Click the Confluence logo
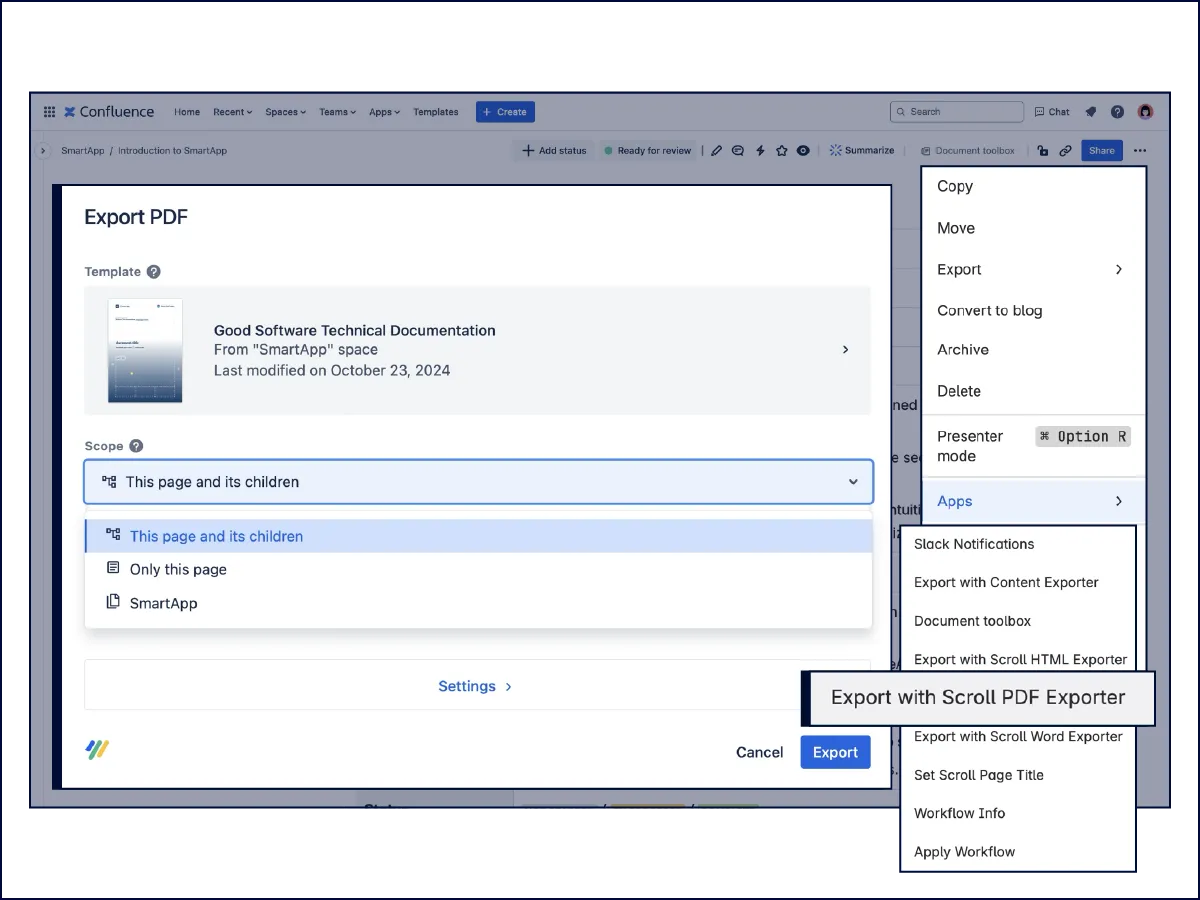 109,112
